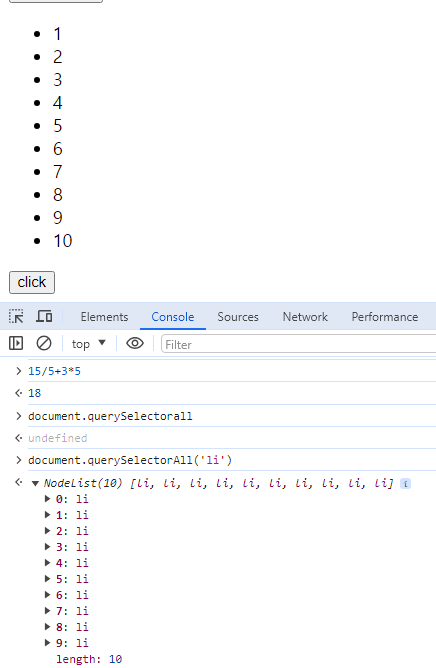Toggle the device toolbar icon
Image resolution: width=436 pixels, height=668 pixels.
[x=44, y=317]
